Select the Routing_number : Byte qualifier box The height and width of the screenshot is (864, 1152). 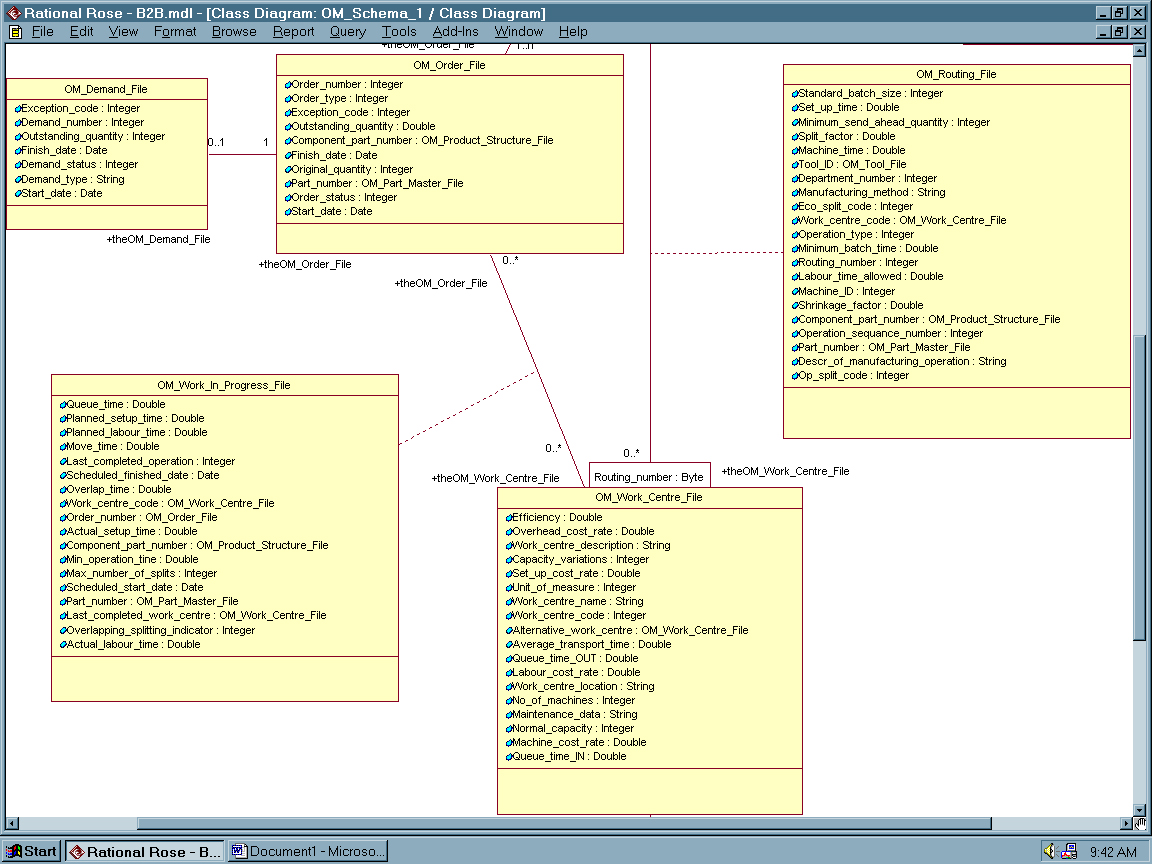[x=649, y=475]
